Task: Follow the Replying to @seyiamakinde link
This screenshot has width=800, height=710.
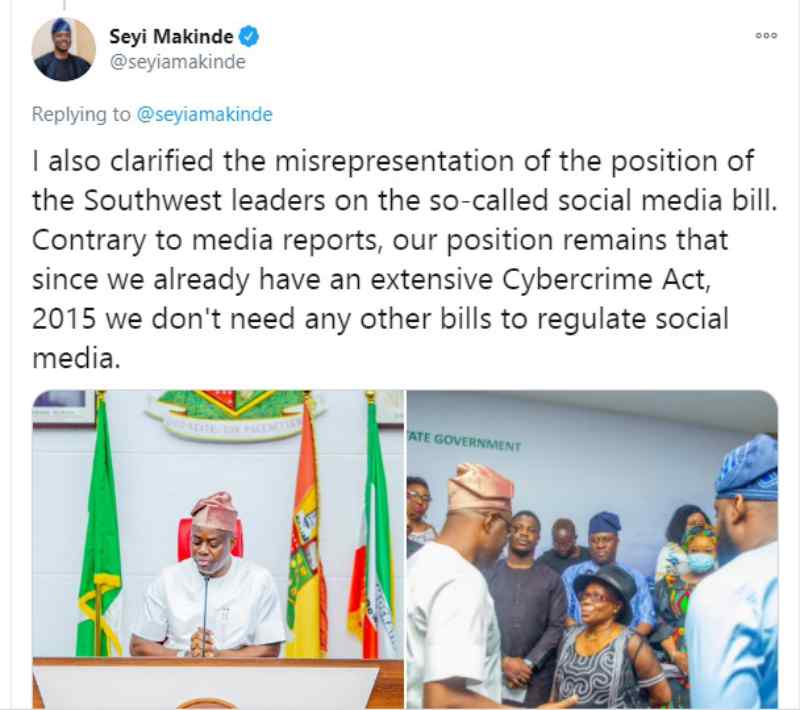Action: coord(204,114)
